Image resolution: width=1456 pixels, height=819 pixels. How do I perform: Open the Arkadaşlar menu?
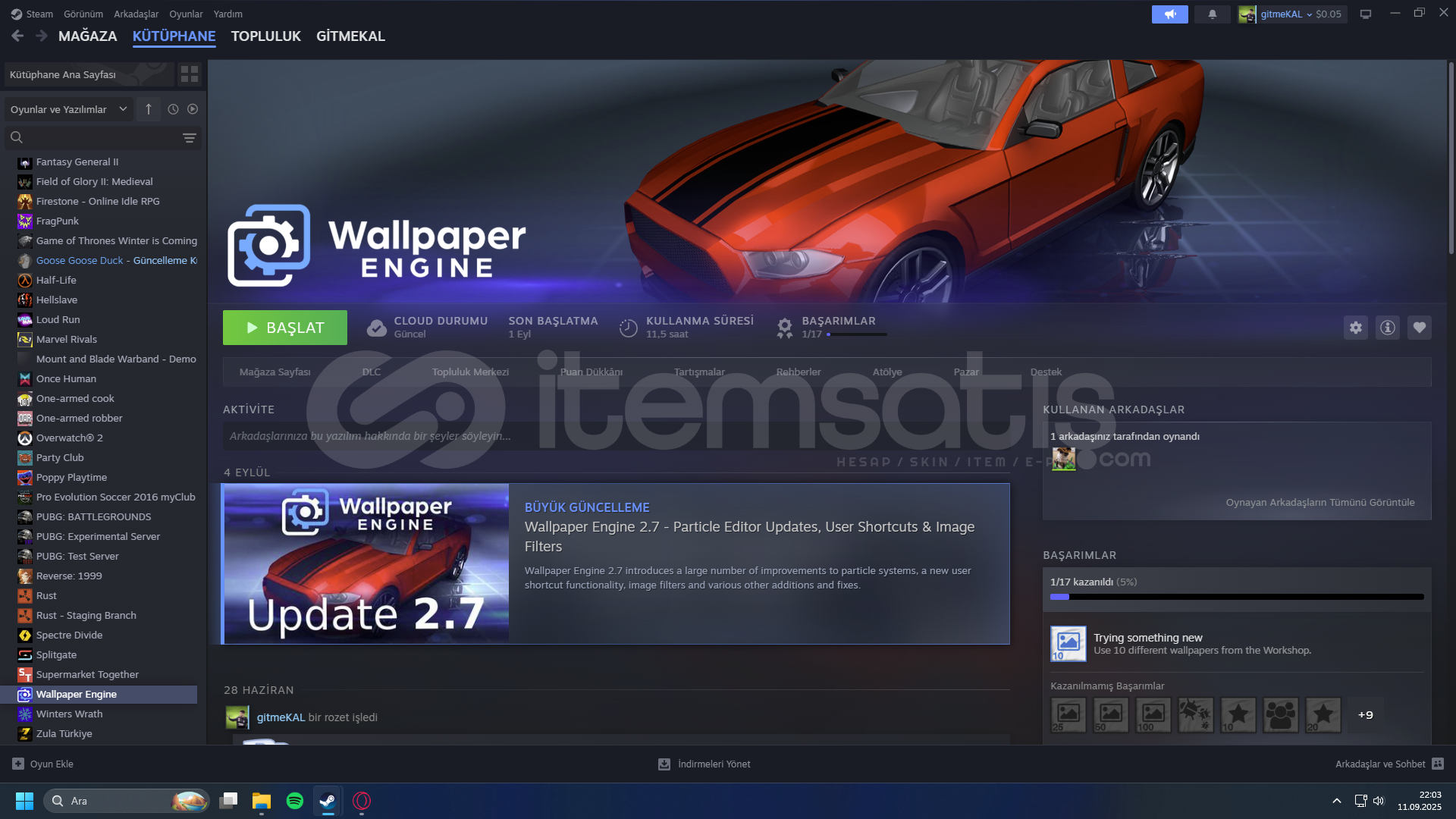coord(136,14)
